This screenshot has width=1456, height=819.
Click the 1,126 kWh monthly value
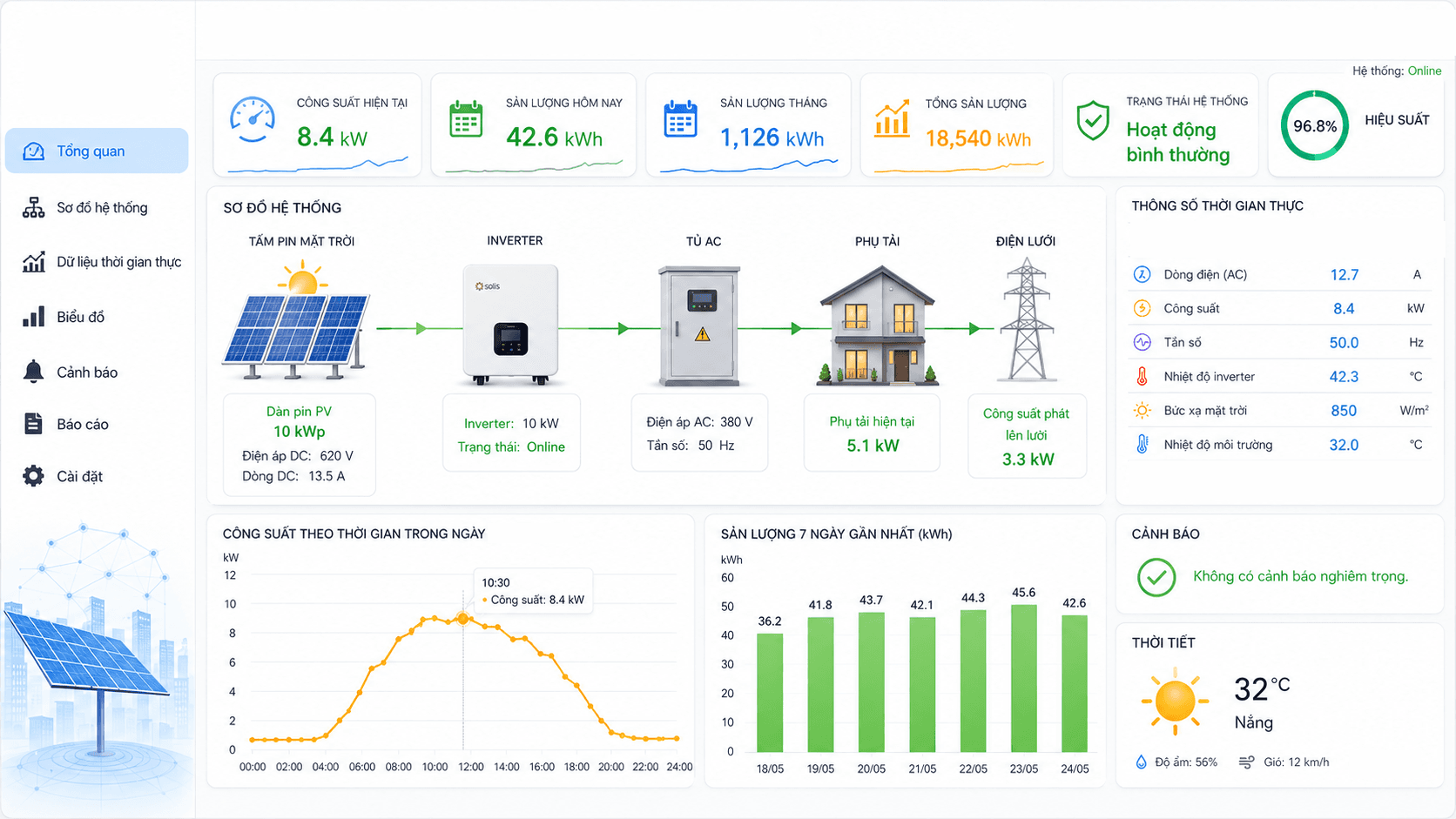772,137
